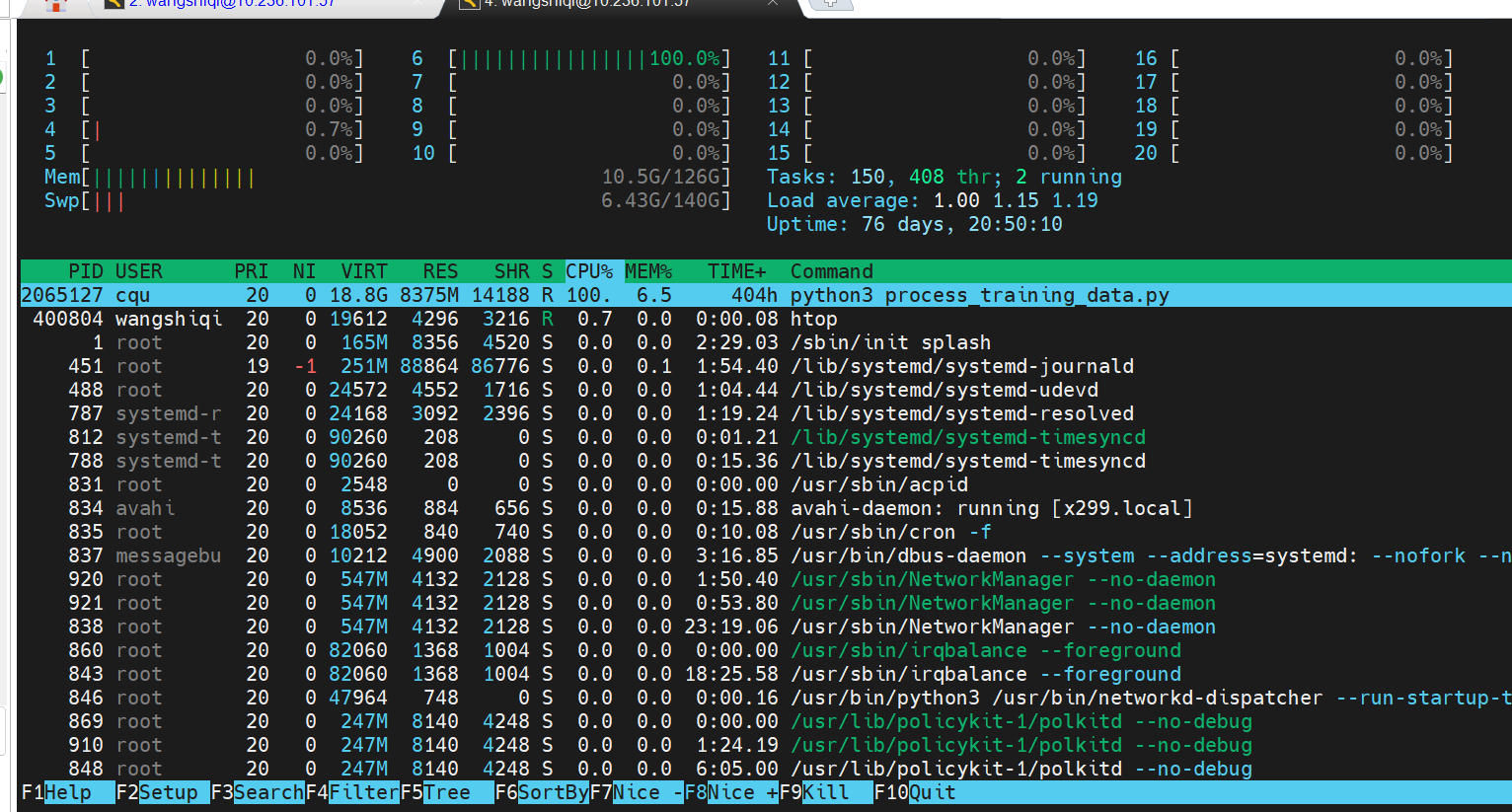
Task: Select irqbalance row with PID 860
Action: 766,650
